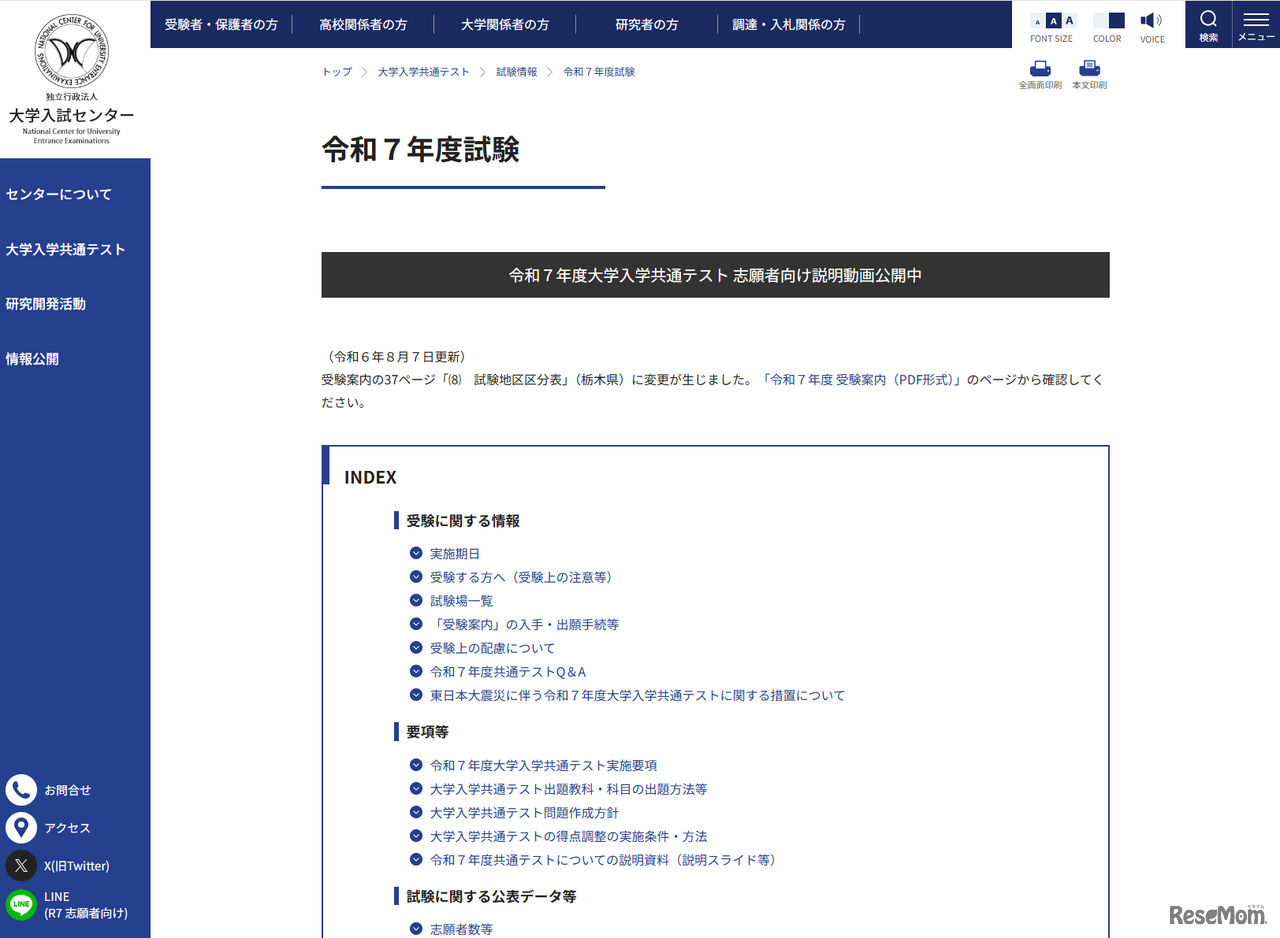Open the X (旧Twitter) icon
The width and height of the screenshot is (1280, 938).
21,866
